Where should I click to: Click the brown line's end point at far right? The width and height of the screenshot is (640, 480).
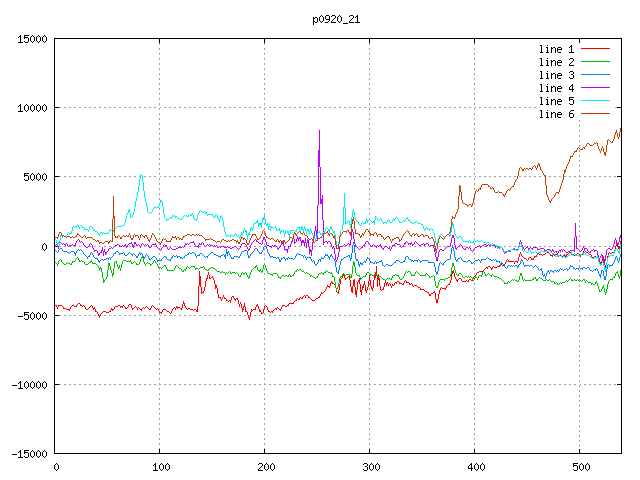point(621,129)
